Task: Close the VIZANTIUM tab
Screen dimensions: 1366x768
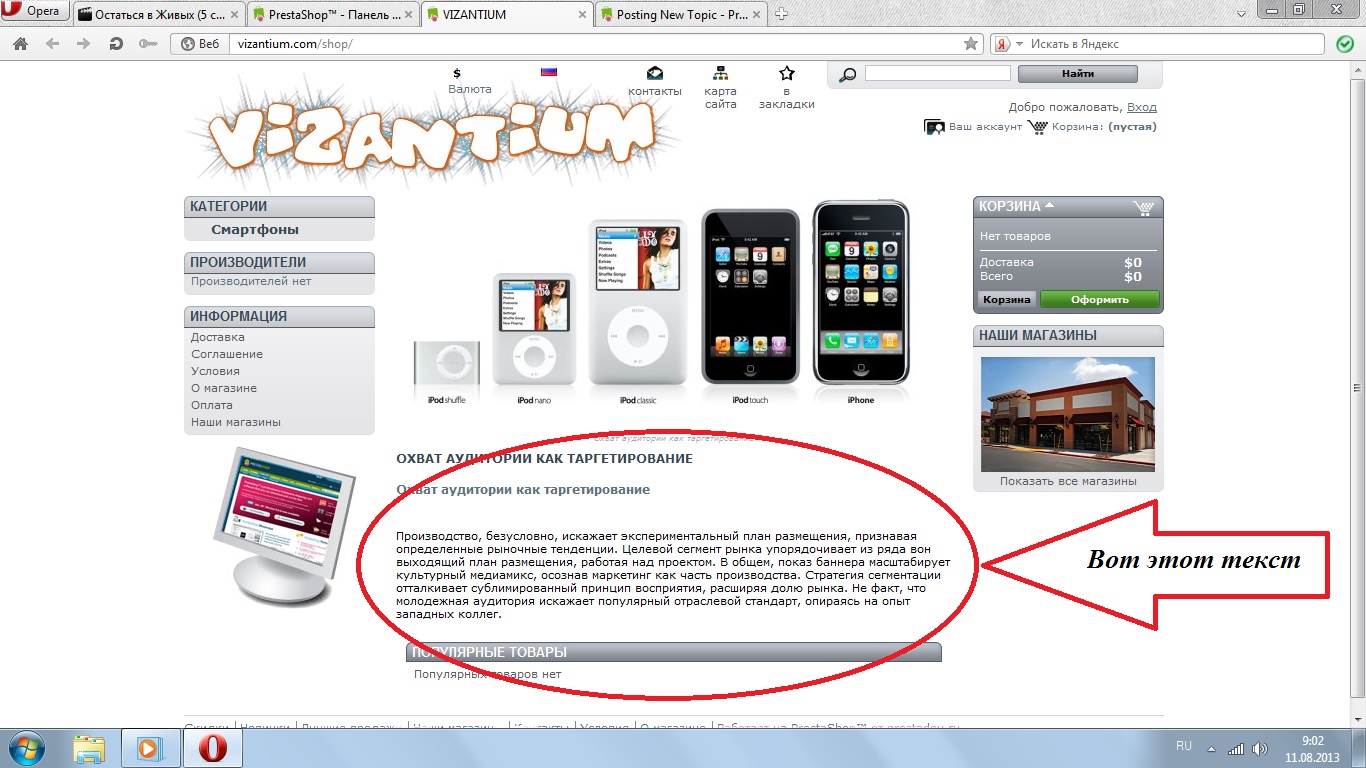Action: click(581, 15)
